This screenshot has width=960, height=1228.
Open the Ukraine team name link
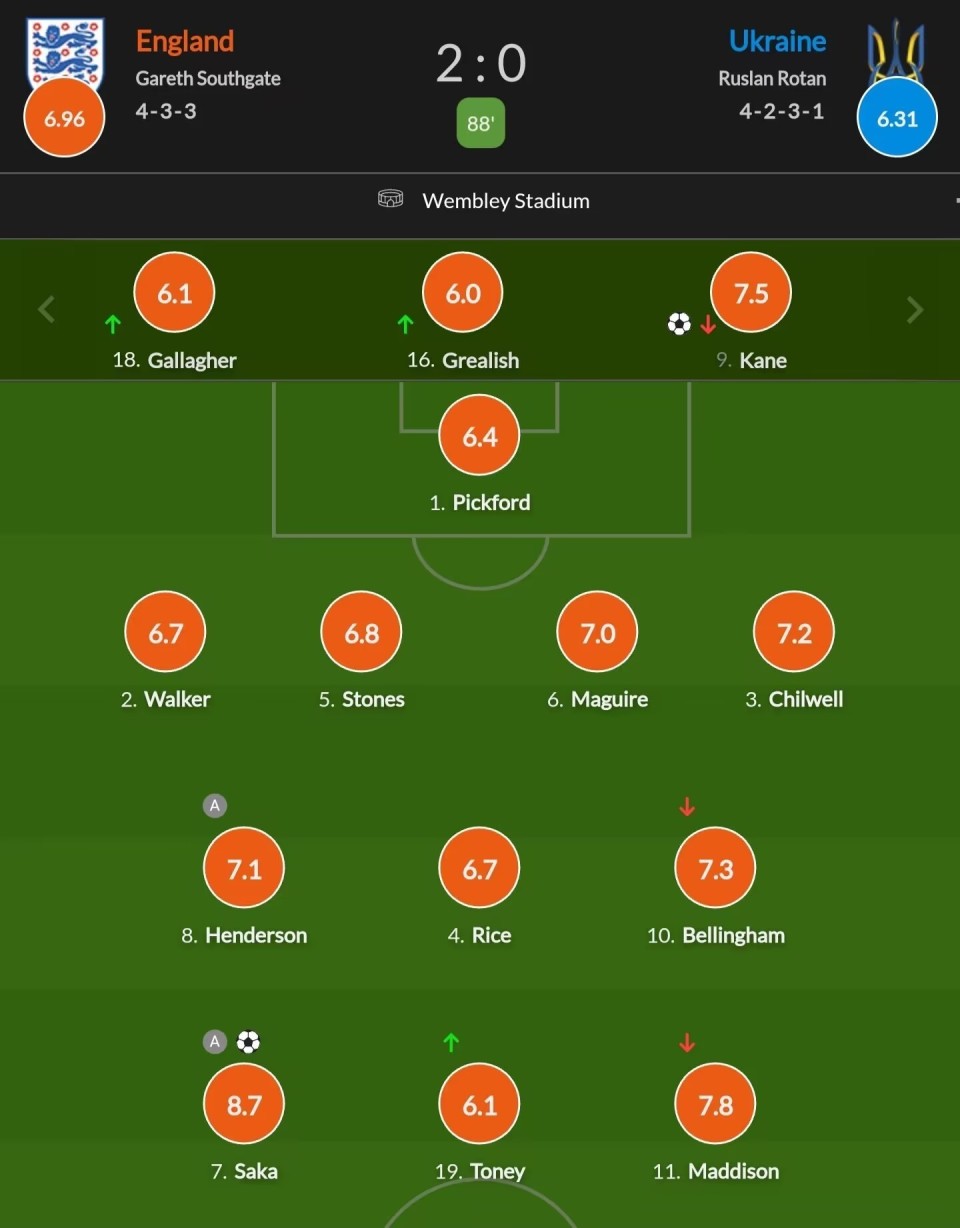777,41
